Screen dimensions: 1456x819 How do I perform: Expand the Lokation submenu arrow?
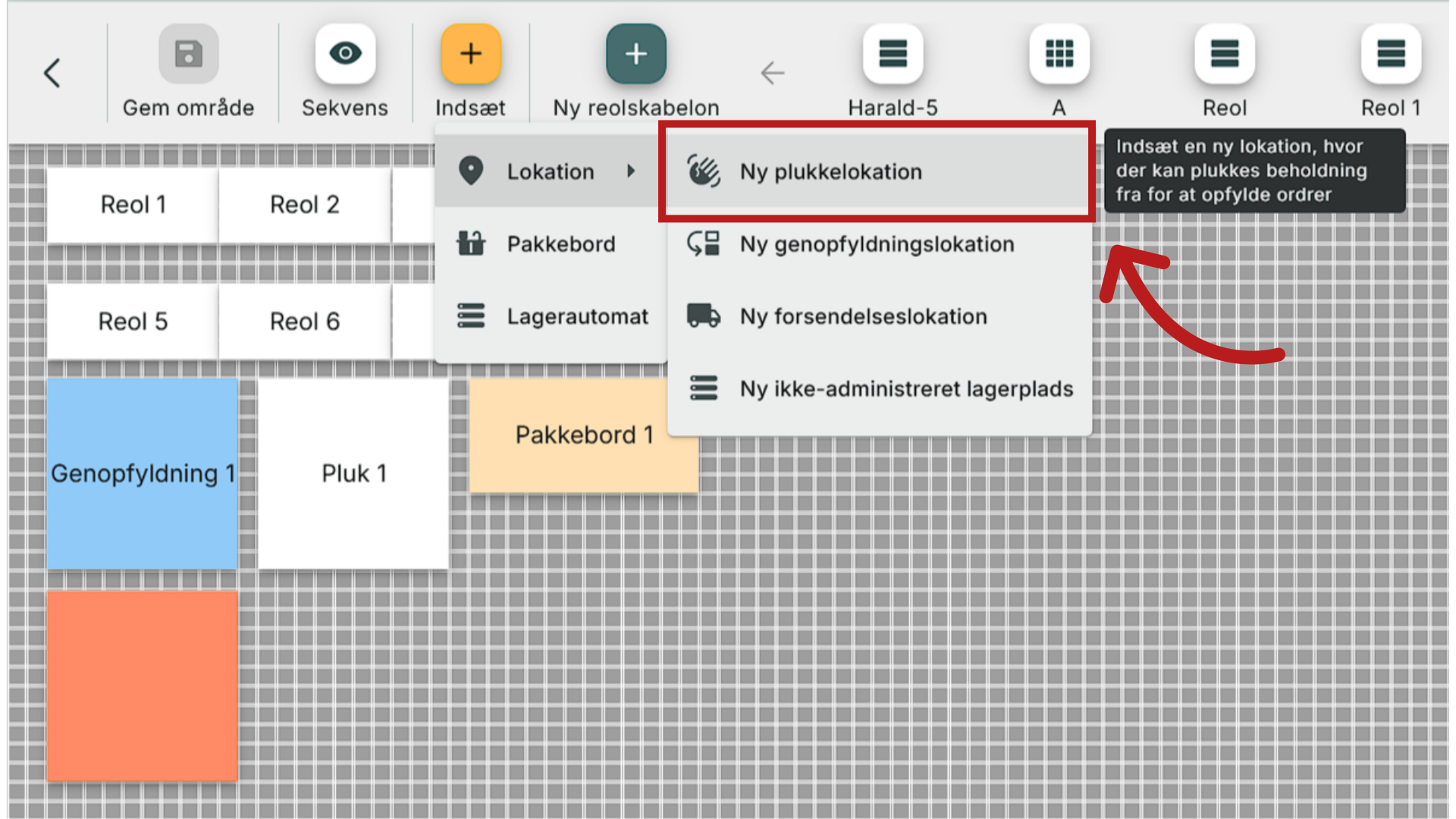tap(630, 171)
